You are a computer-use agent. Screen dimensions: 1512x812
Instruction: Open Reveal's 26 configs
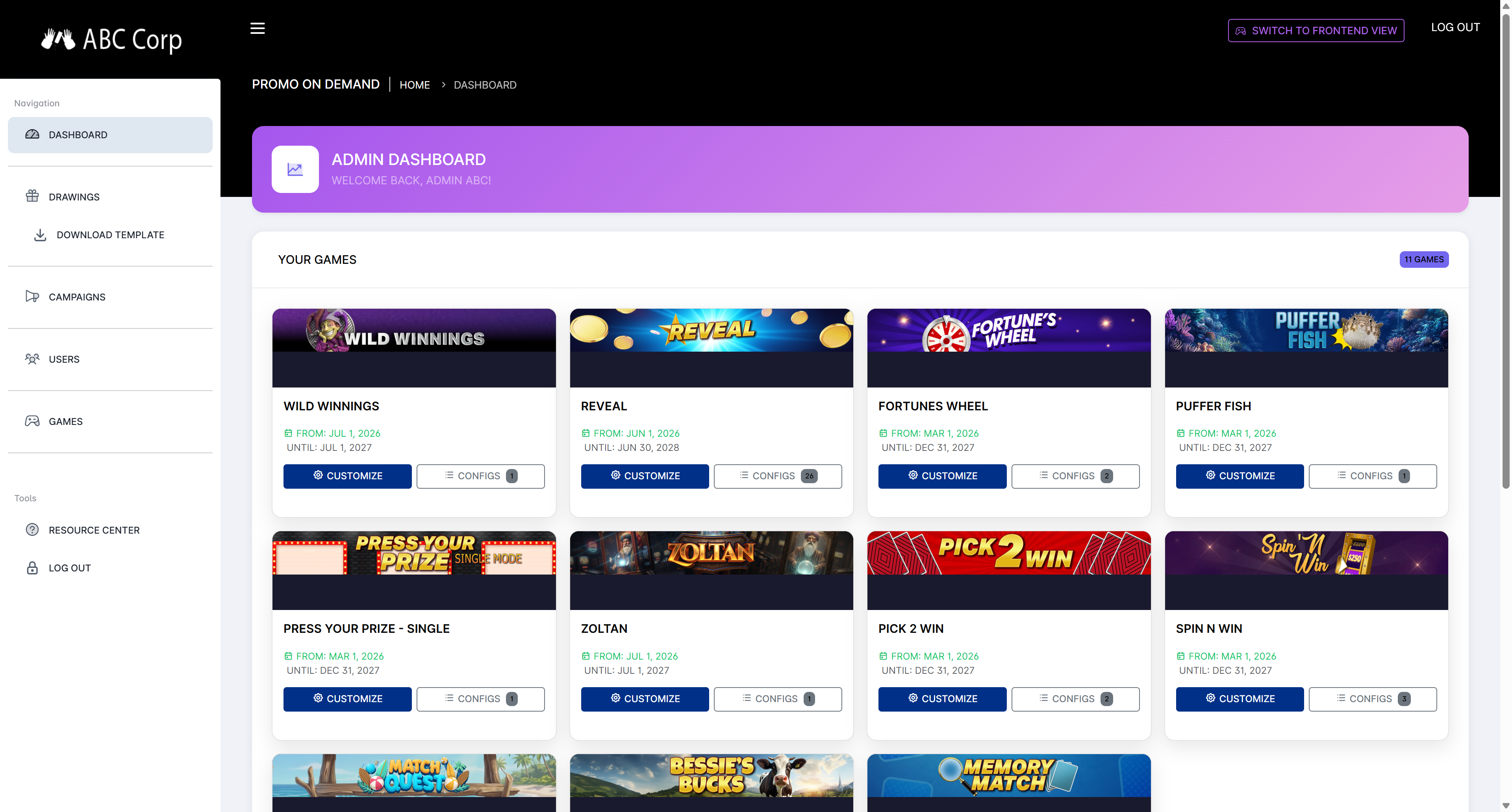(x=778, y=476)
